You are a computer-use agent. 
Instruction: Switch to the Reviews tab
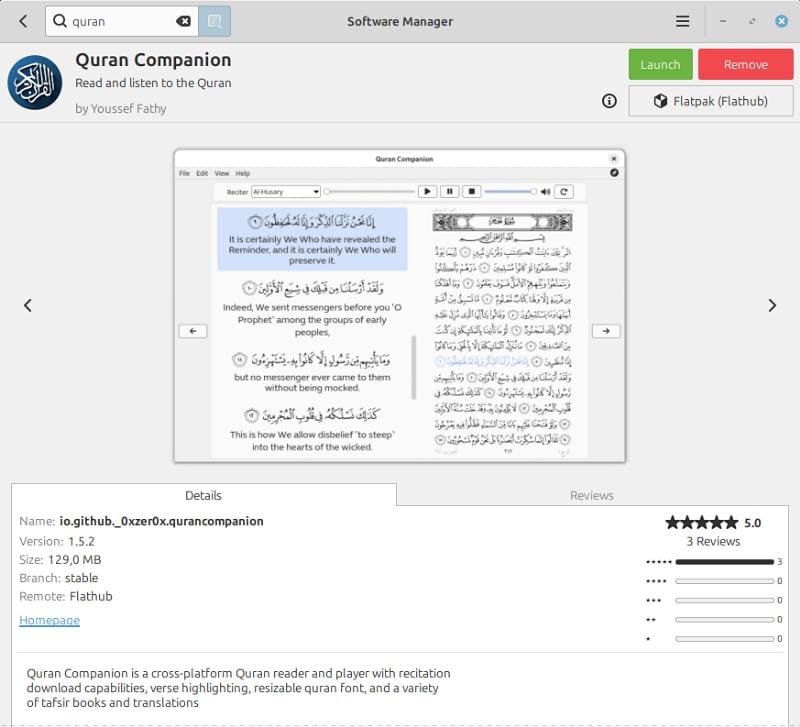click(592, 495)
